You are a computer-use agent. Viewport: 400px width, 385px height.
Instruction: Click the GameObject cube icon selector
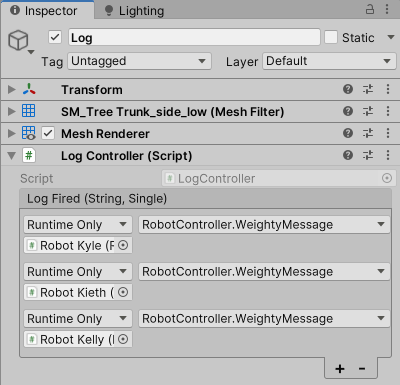[21, 41]
